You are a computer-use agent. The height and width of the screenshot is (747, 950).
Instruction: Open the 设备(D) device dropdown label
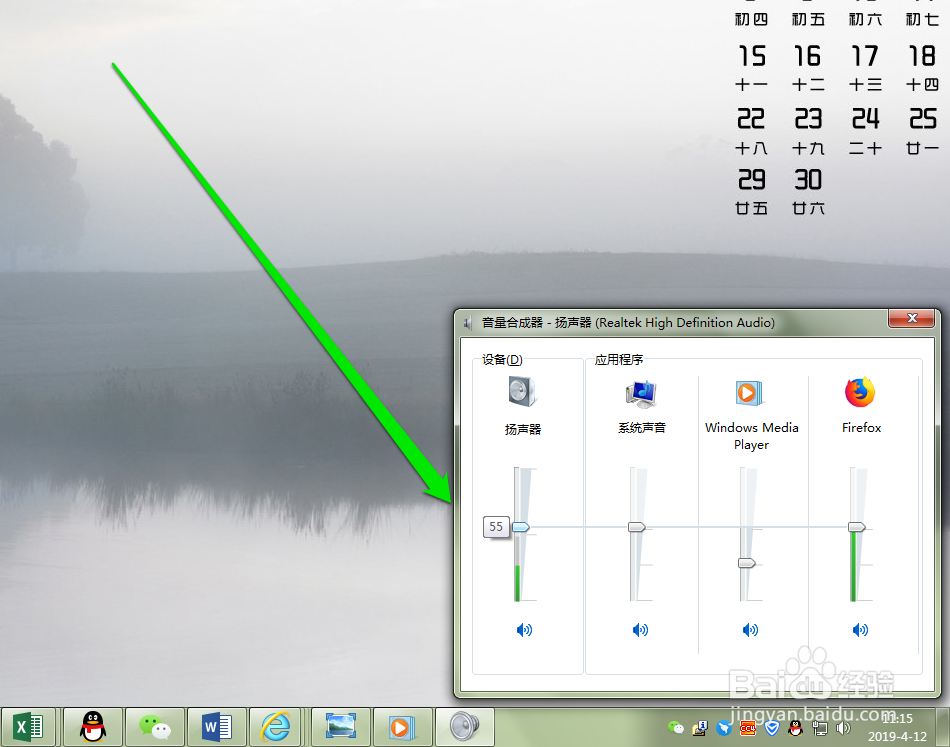[x=502, y=360]
